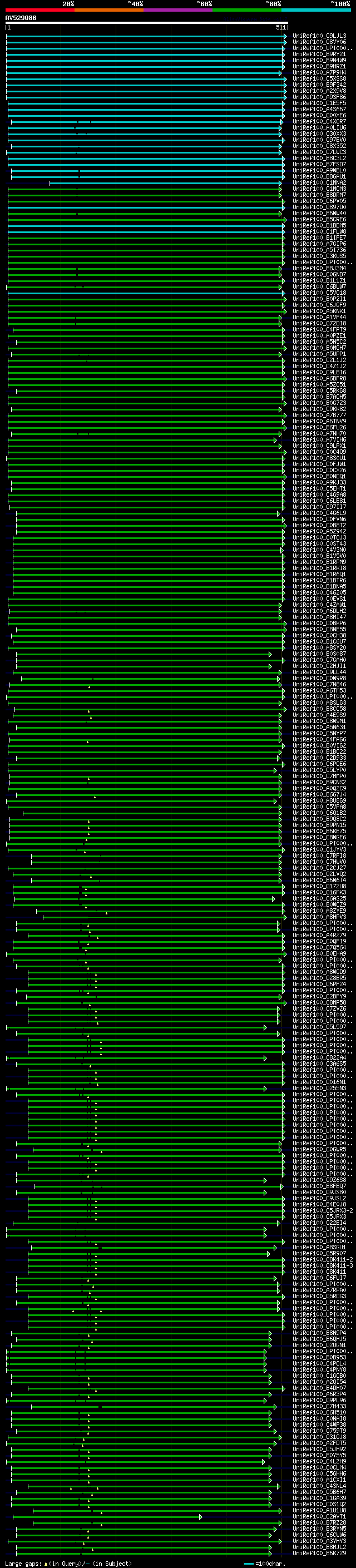This screenshot has width=356, height=1568.
Task: Select the UniRef100_A7VIH6 label
Action: pos(319,440)
